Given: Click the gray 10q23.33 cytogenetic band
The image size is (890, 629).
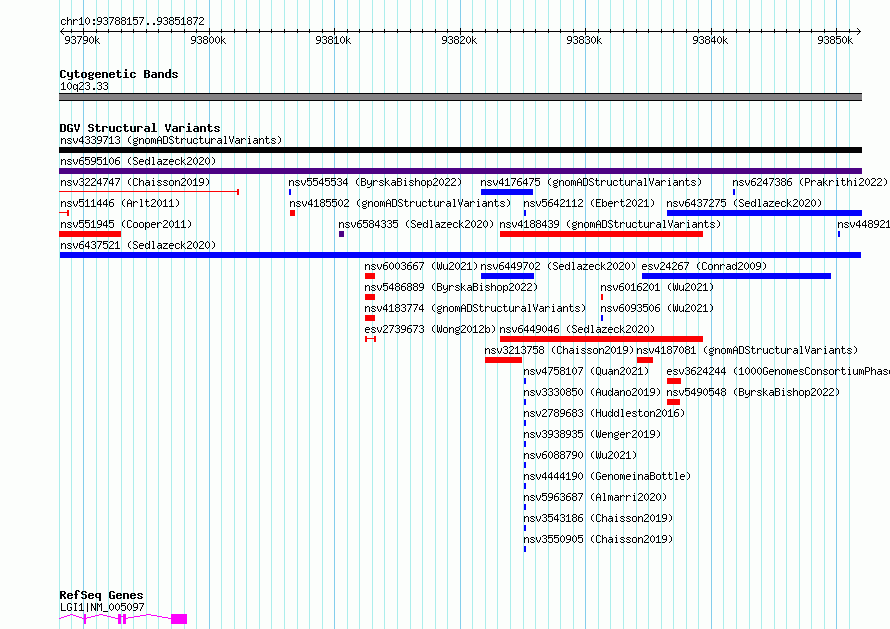Looking at the screenshot, I should 460,97.
